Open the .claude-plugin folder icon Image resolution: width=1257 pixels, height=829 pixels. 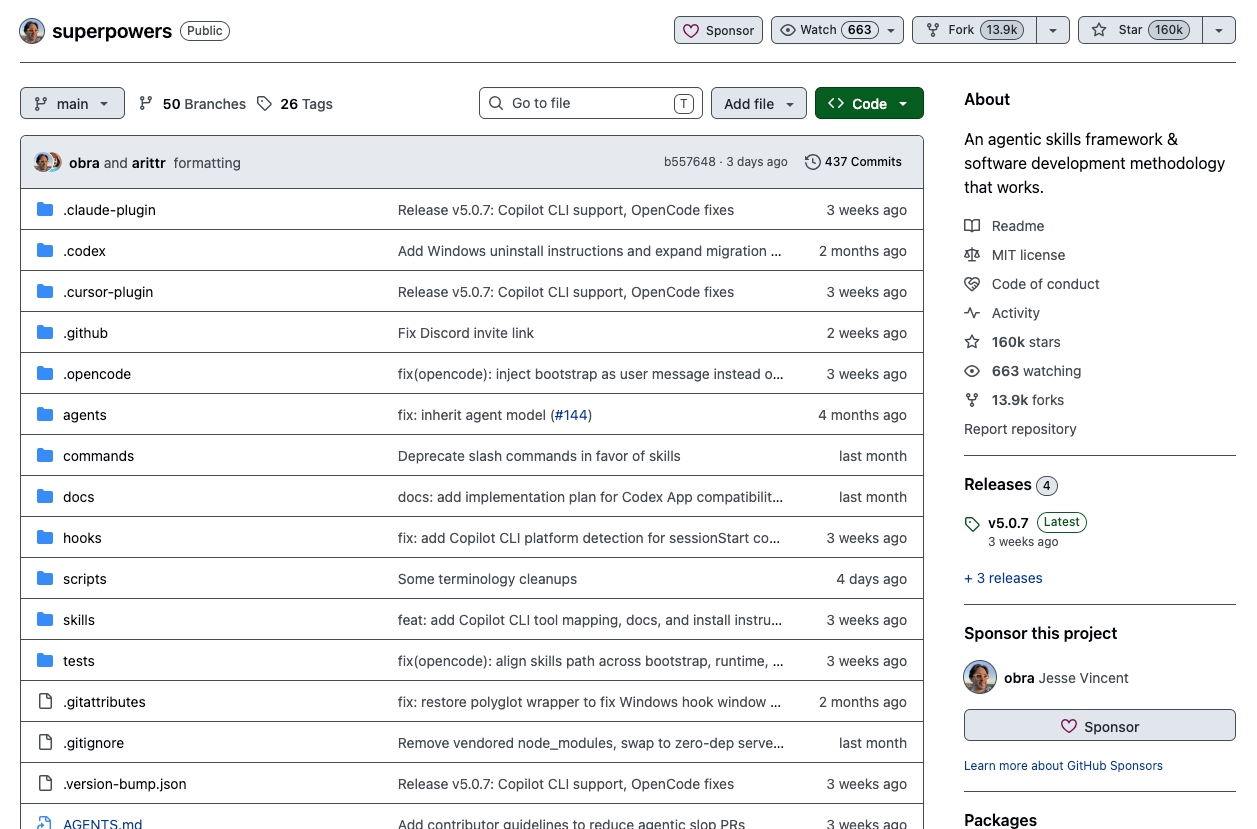(x=45, y=210)
